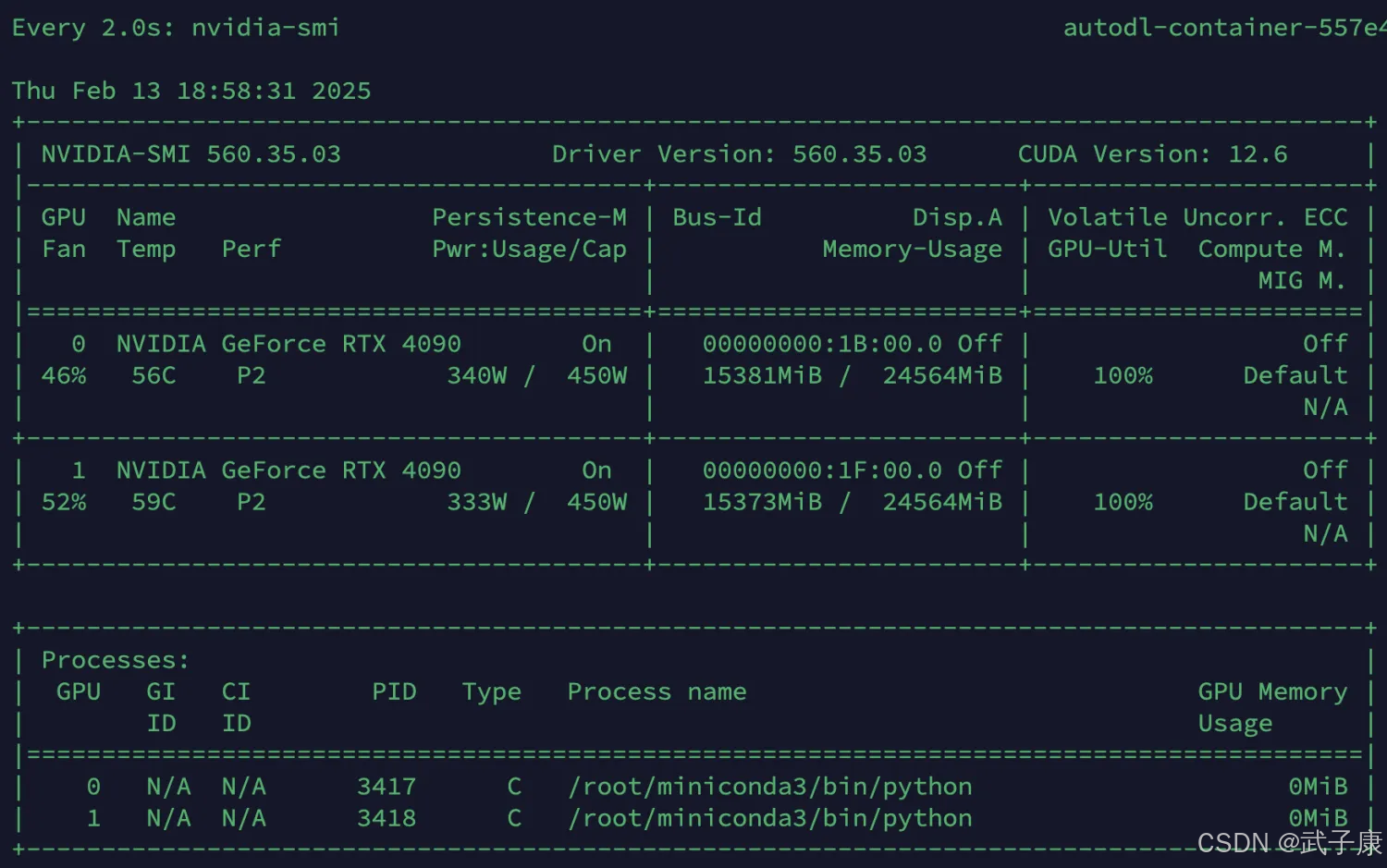1387x868 pixels.
Task: Click GPU 0 power usage '340W'
Action: coord(477,375)
